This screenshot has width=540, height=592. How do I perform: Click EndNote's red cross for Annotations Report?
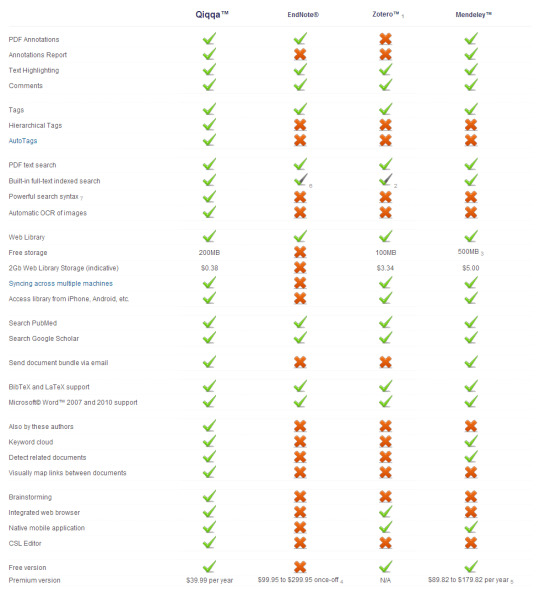click(300, 54)
